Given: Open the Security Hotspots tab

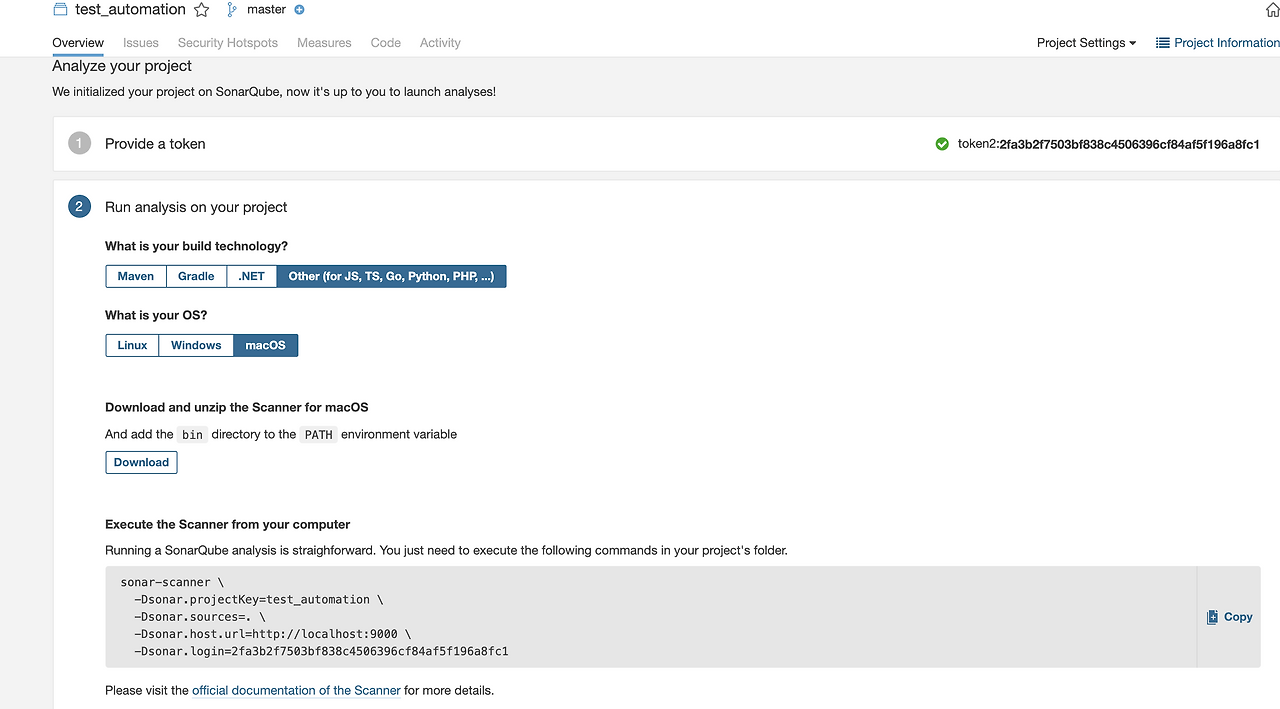Looking at the screenshot, I should click(228, 43).
